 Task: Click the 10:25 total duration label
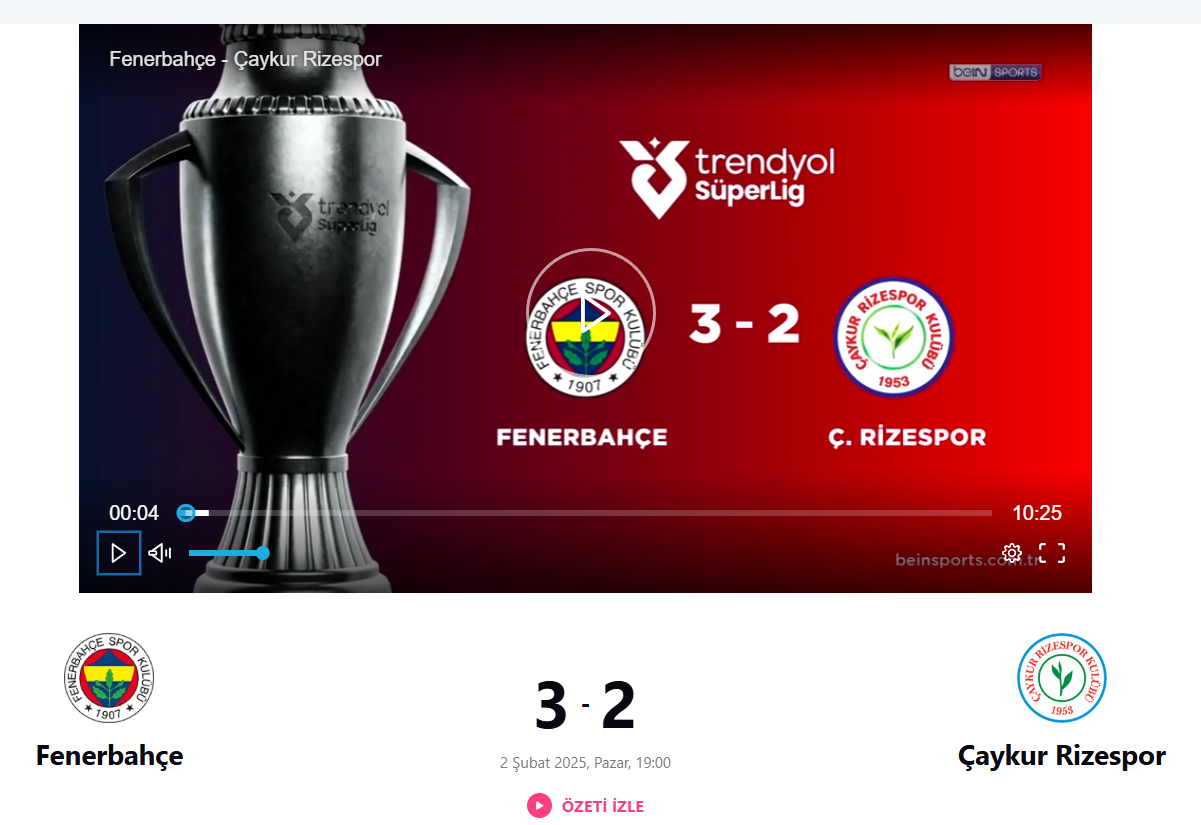tap(1037, 513)
